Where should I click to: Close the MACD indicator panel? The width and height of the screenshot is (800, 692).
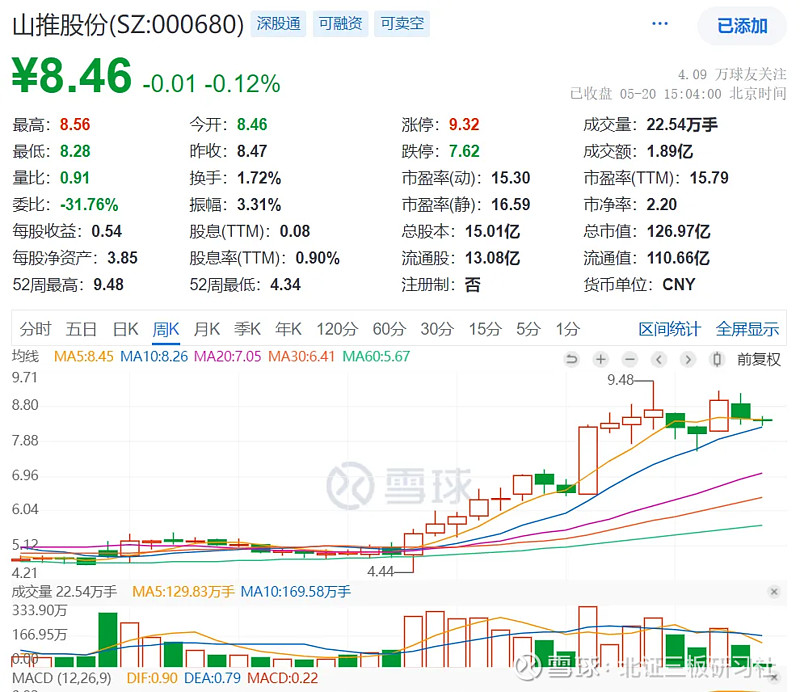[x=774, y=677]
